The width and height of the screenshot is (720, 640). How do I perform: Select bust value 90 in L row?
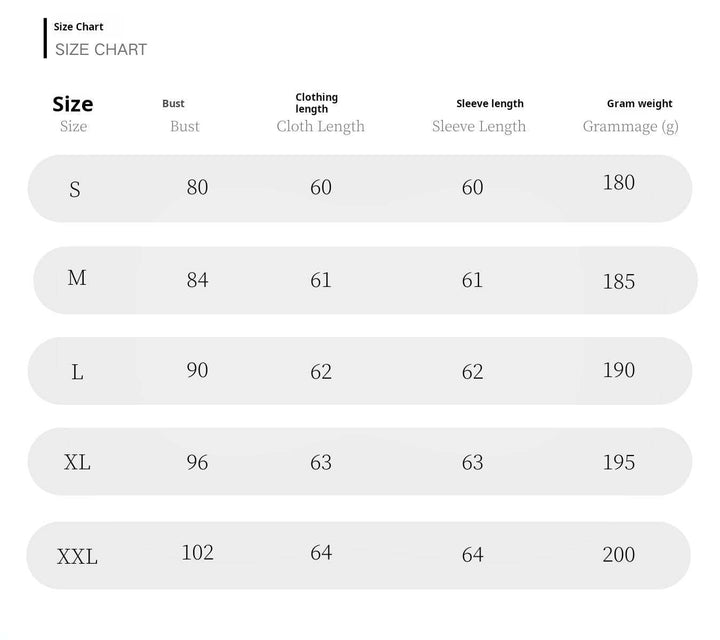click(x=197, y=370)
